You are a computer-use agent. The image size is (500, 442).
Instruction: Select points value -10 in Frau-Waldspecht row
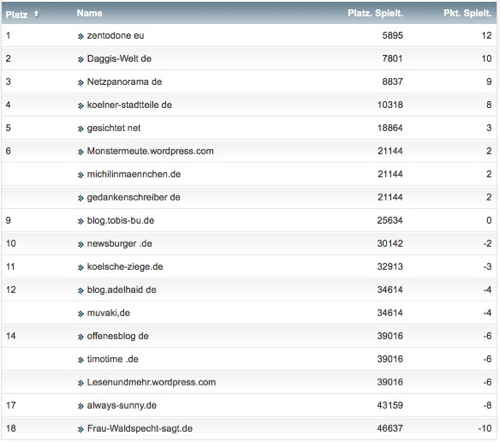(485, 428)
